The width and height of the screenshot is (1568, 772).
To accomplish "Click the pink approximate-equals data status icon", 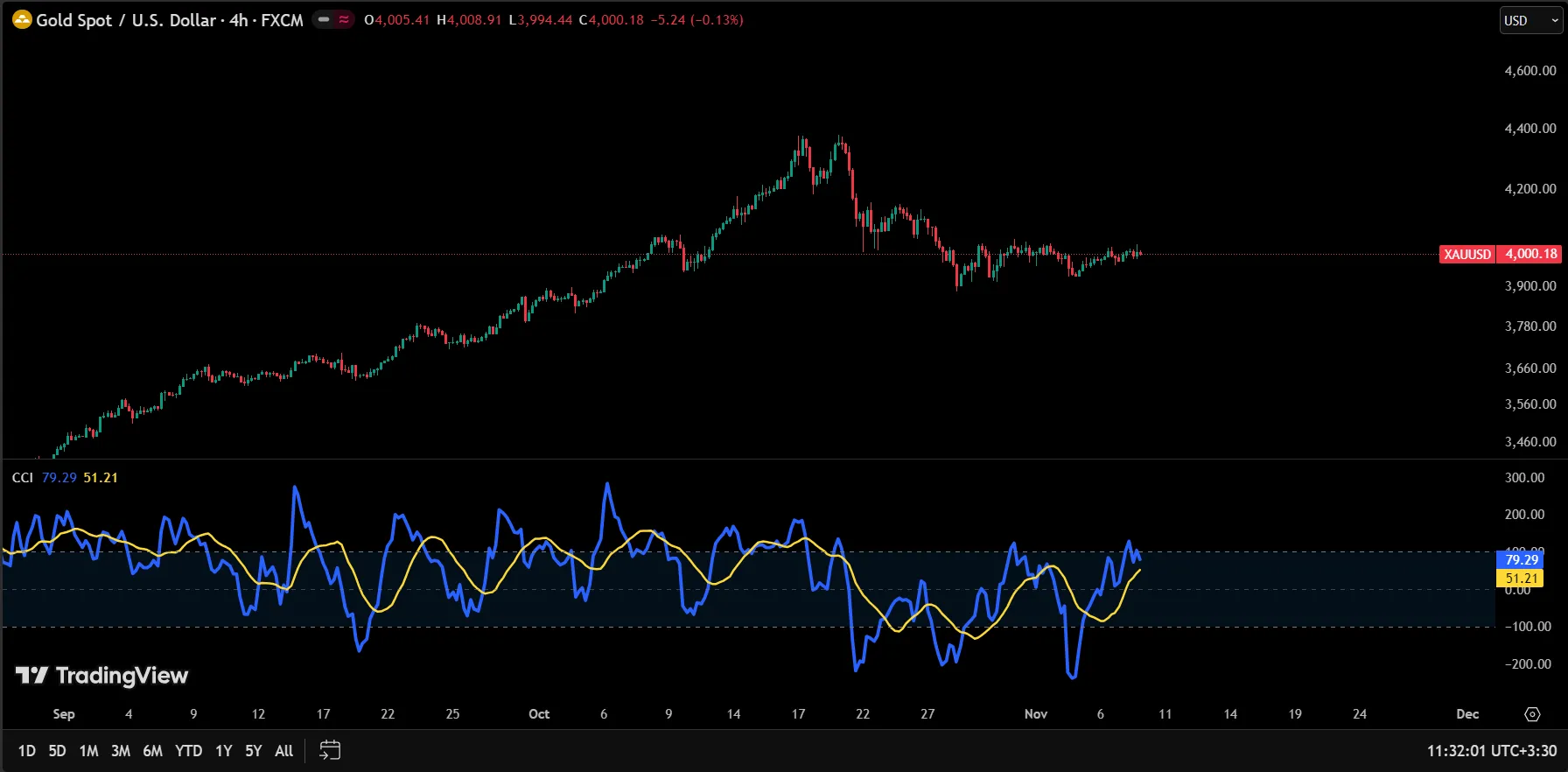I will 344,19.
